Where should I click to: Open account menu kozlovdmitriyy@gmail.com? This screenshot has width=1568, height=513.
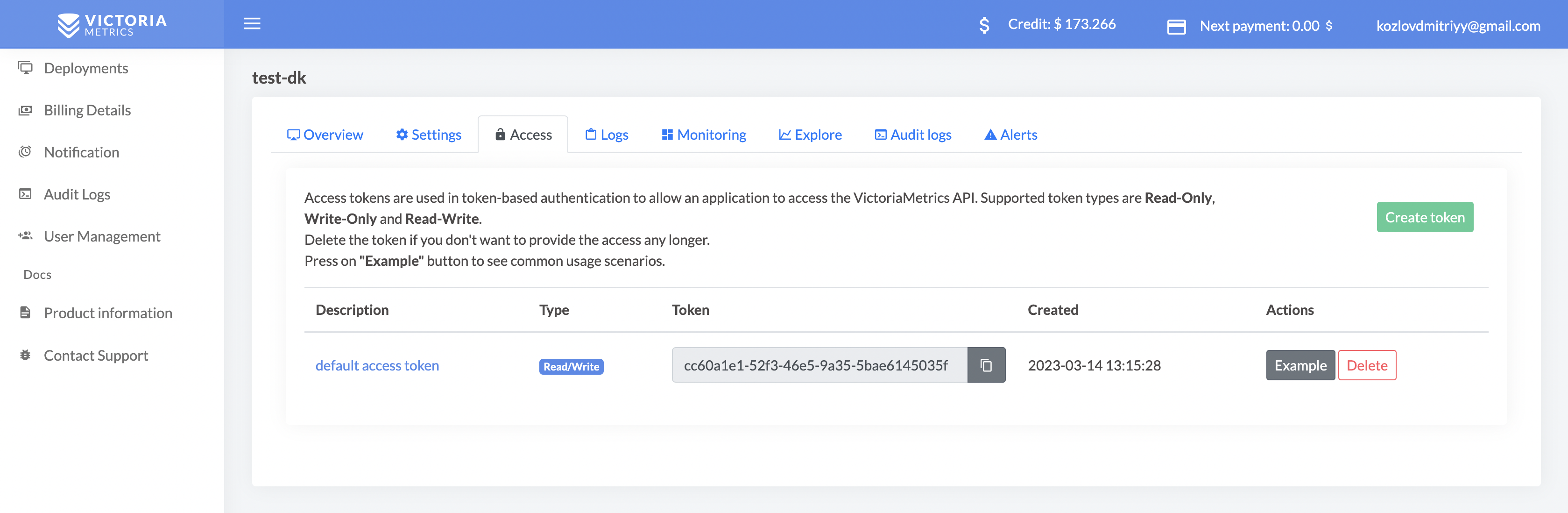coord(1458,26)
